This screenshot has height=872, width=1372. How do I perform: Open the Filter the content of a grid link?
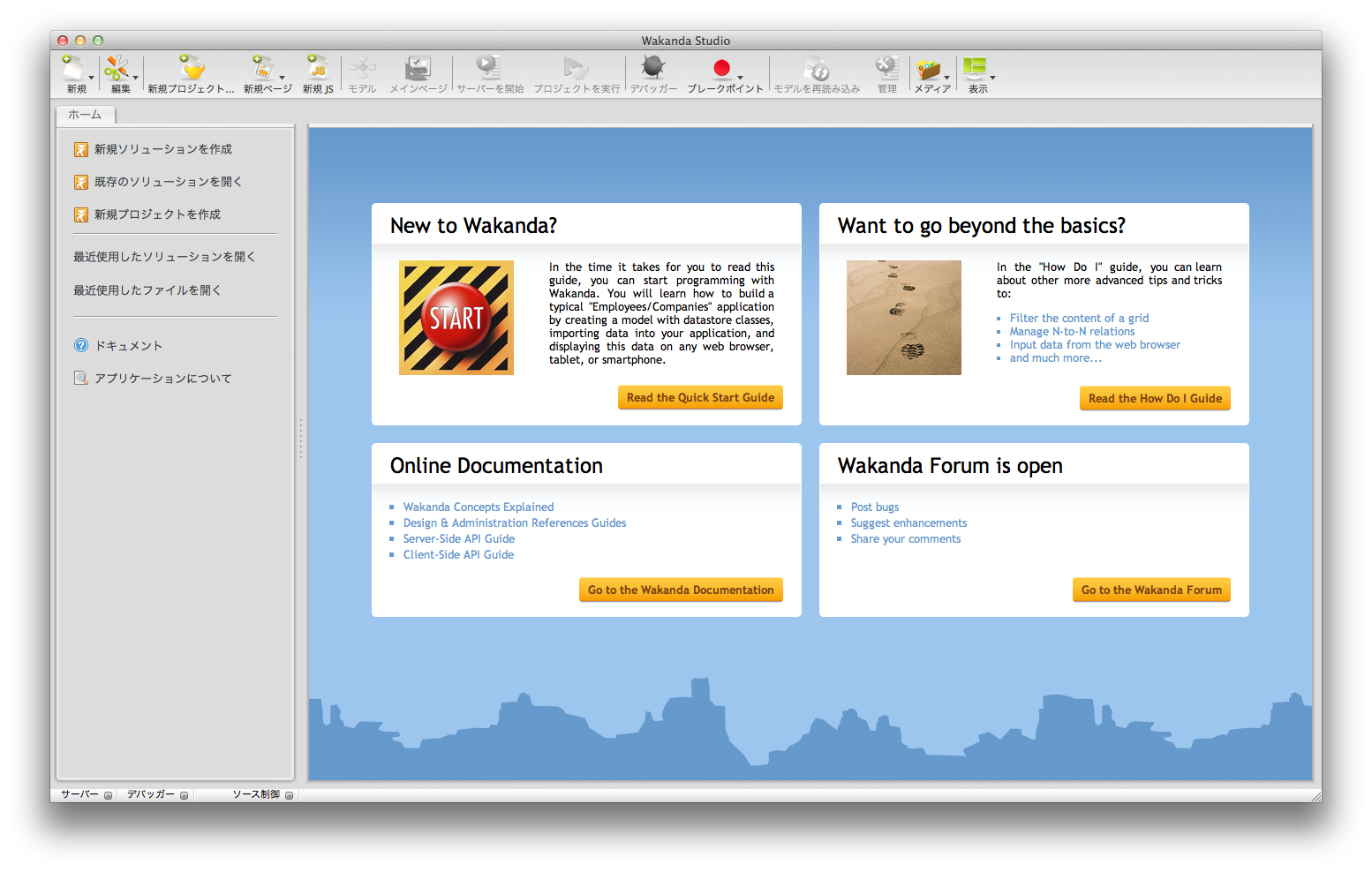[1079, 319]
